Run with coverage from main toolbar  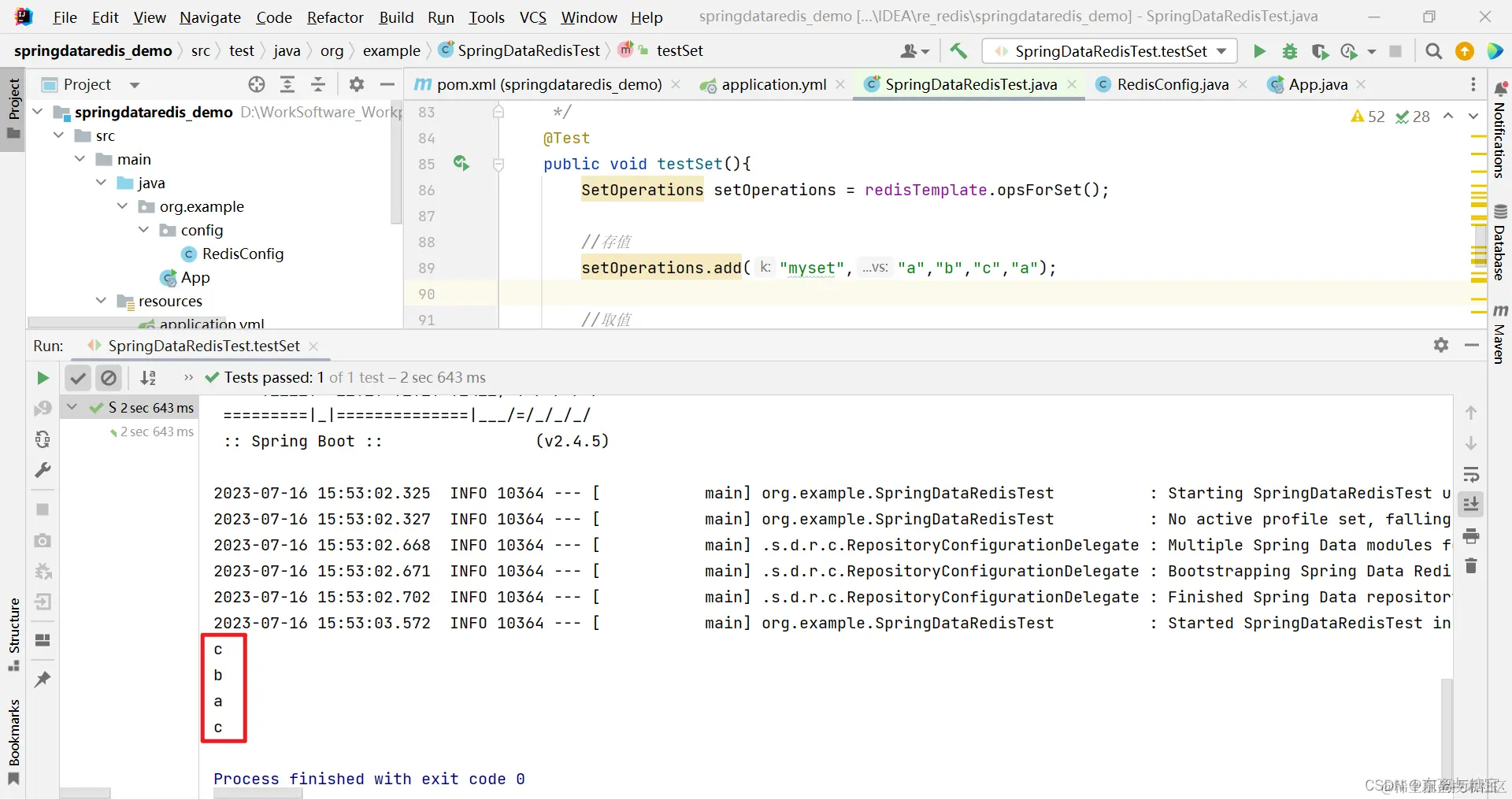pos(1320,51)
